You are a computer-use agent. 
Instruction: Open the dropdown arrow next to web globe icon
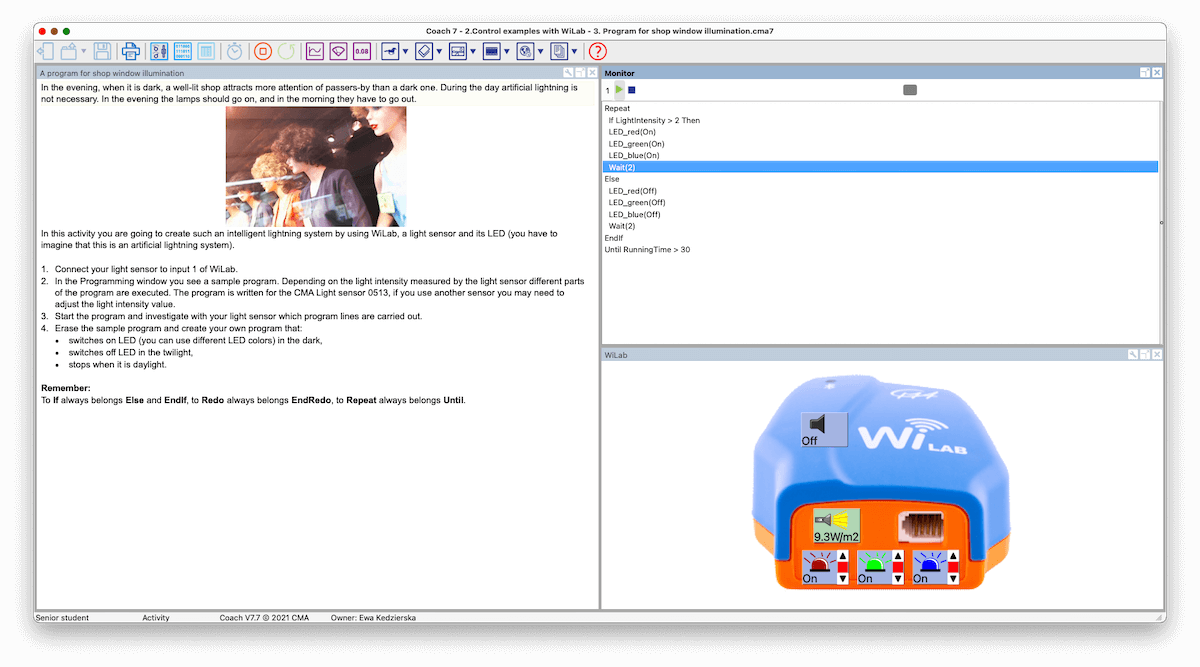(x=541, y=51)
